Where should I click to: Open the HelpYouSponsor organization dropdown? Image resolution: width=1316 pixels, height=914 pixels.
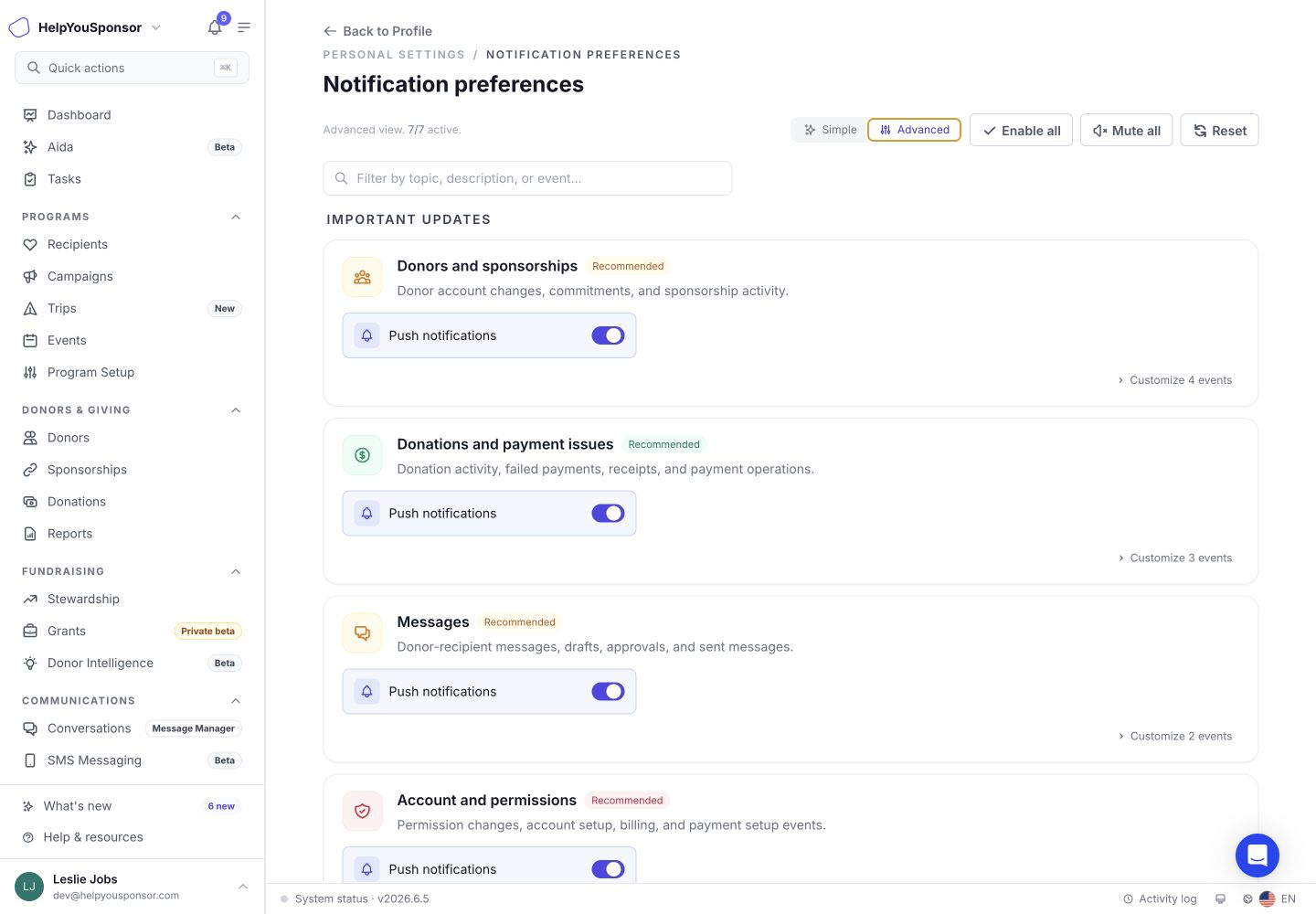[155, 27]
